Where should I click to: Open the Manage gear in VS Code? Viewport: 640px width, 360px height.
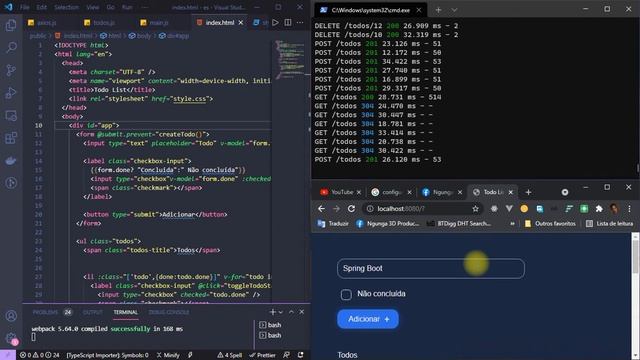[x=11, y=338]
